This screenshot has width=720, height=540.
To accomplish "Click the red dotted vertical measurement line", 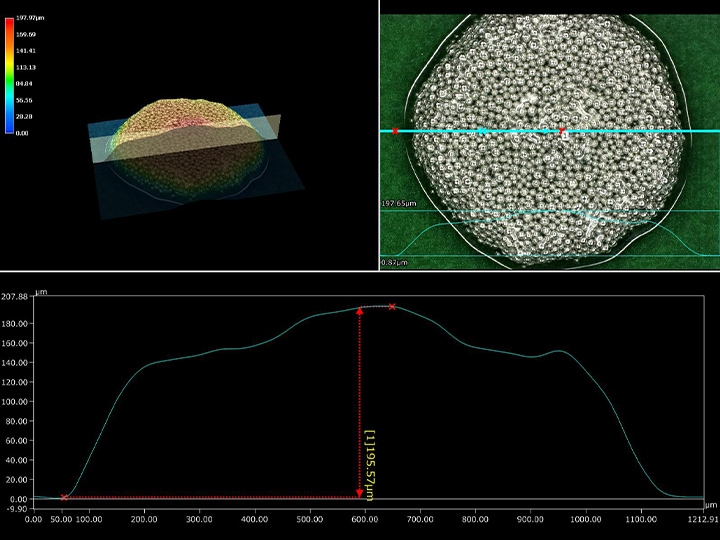I will coord(360,400).
